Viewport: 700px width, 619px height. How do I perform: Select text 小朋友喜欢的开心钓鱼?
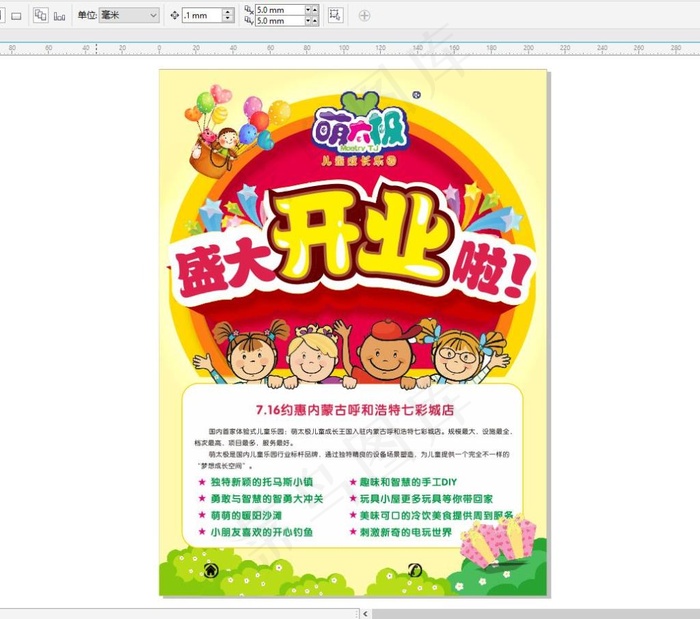click(262, 532)
